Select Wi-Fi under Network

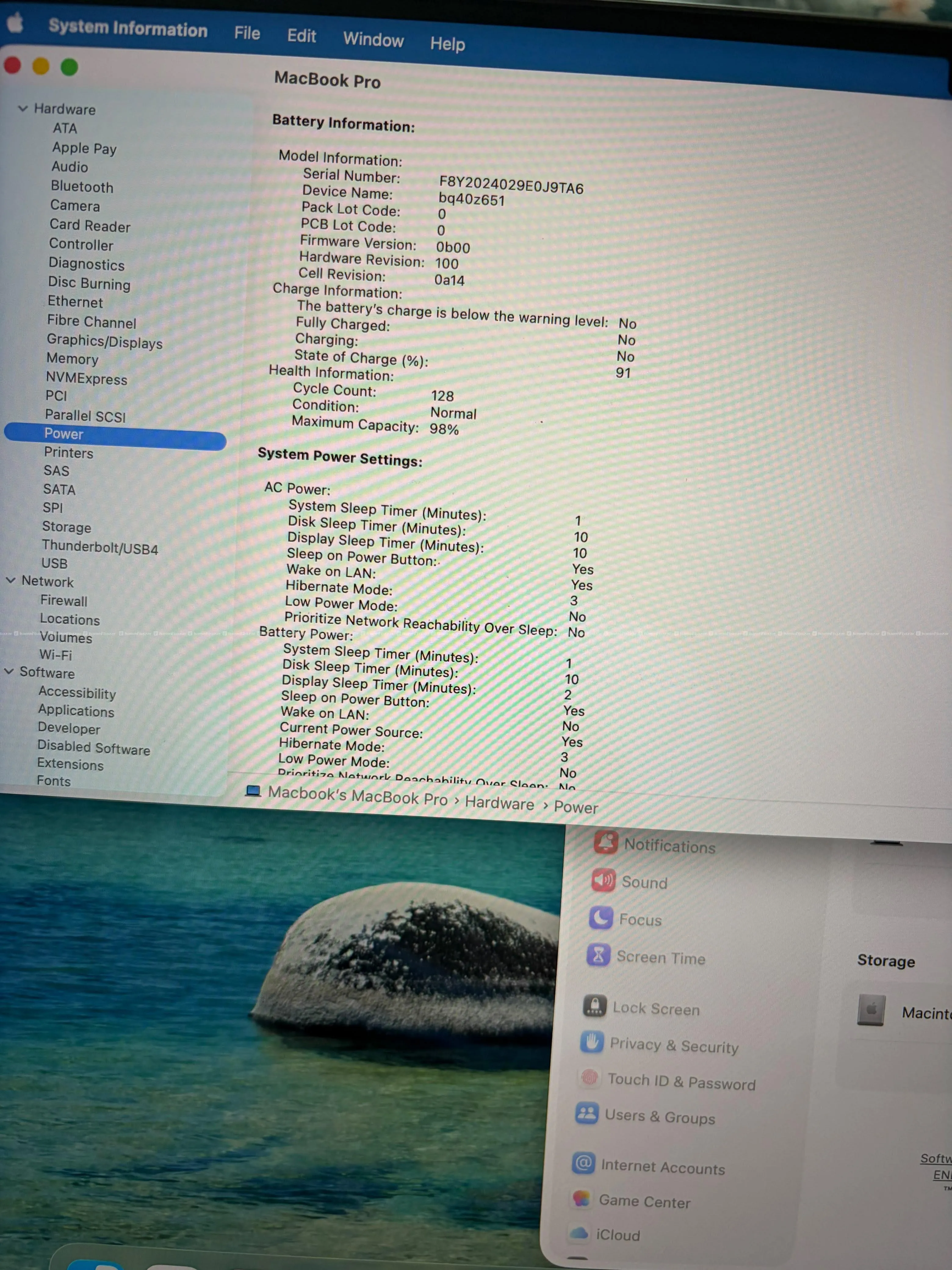click(x=56, y=655)
